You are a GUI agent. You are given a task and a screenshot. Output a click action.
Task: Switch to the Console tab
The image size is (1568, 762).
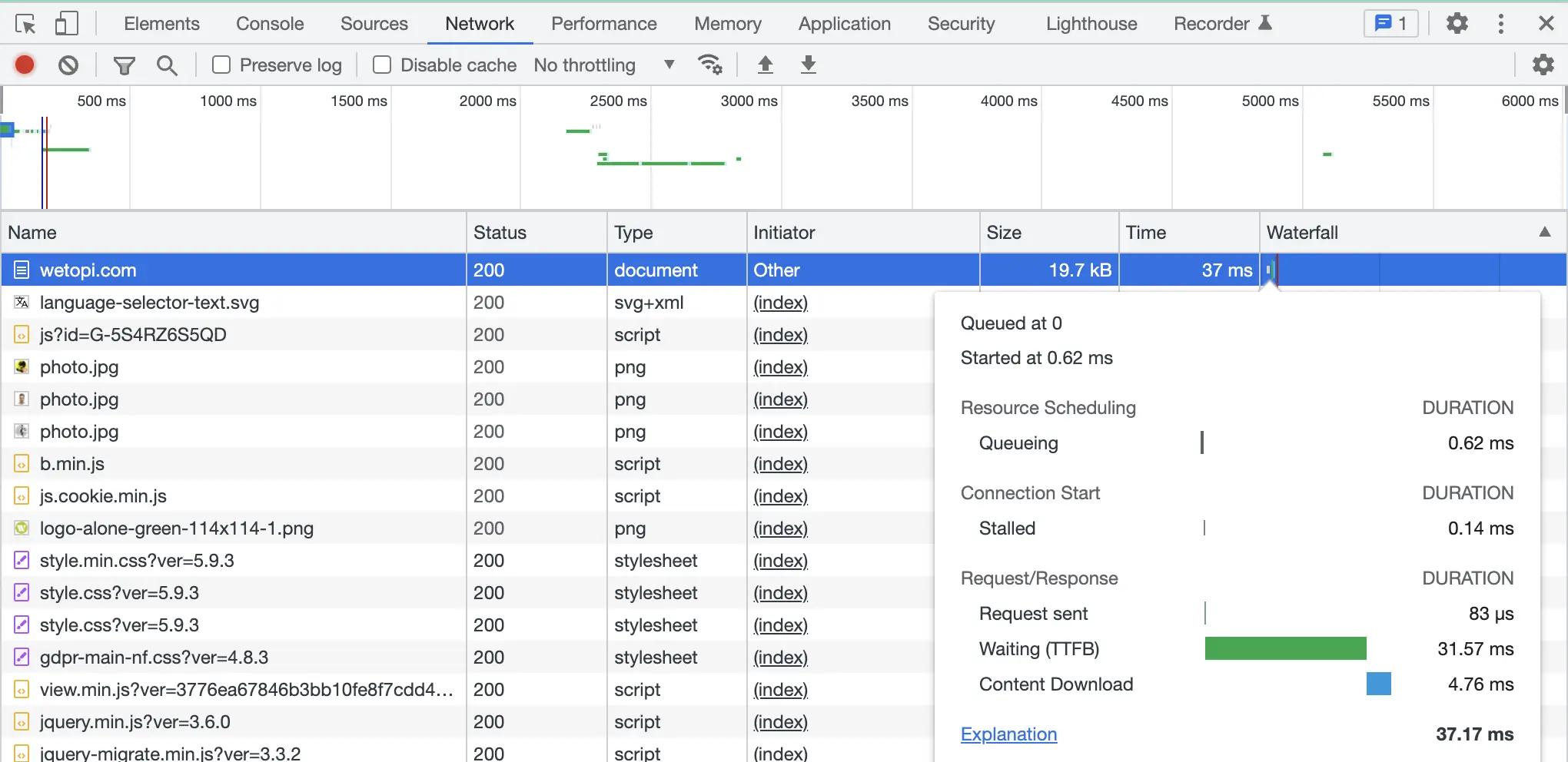269,24
